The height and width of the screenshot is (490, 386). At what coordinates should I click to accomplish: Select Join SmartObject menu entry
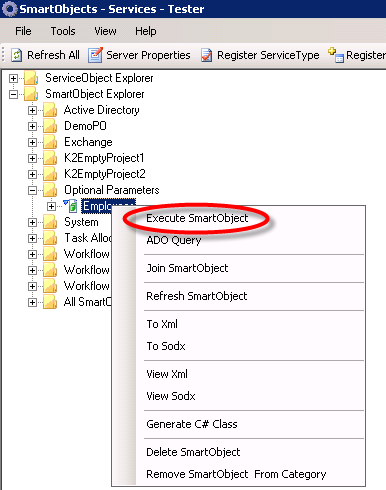[x=187, y=268]
